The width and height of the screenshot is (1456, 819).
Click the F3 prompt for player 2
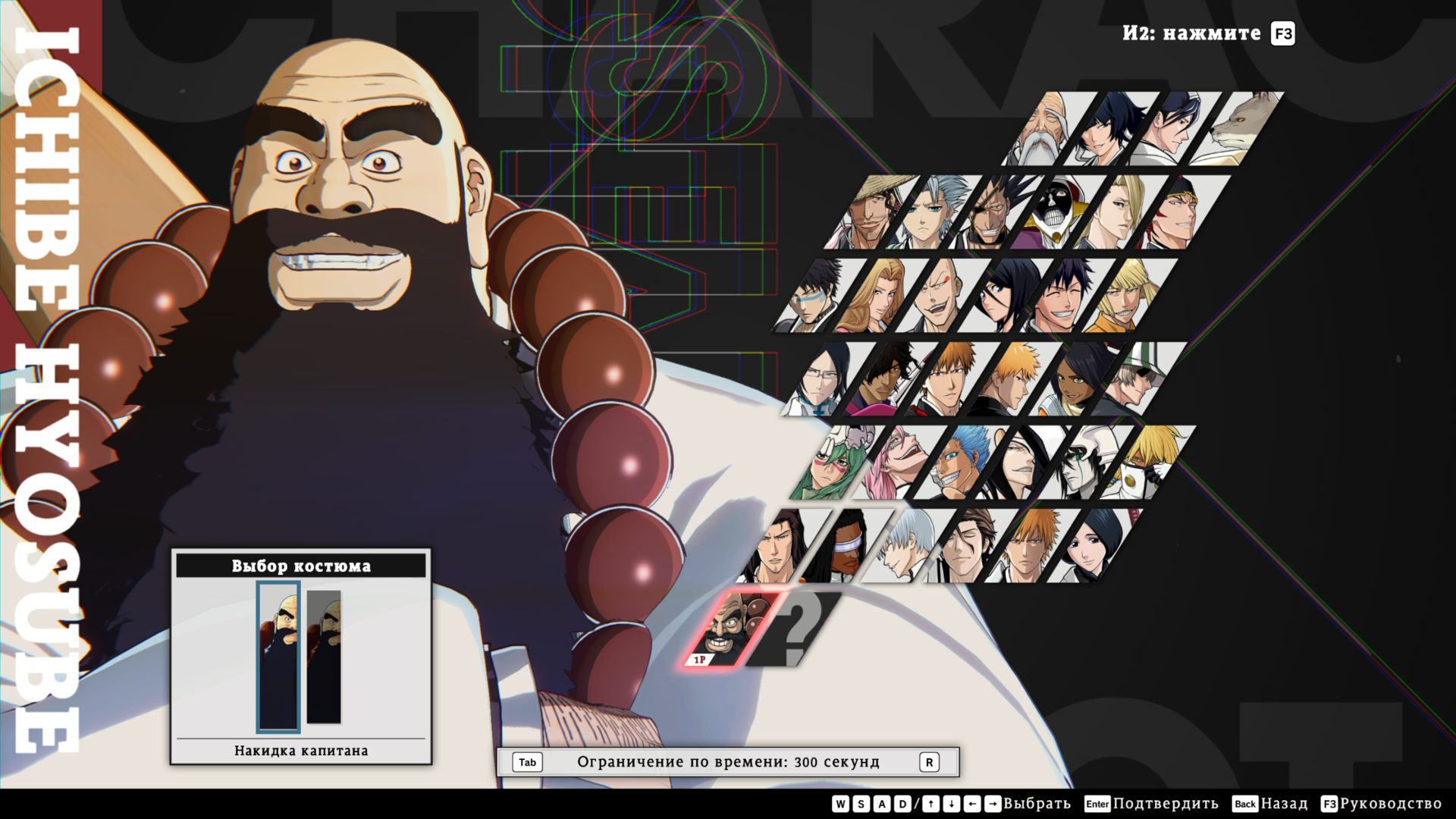coord(1282,34)
